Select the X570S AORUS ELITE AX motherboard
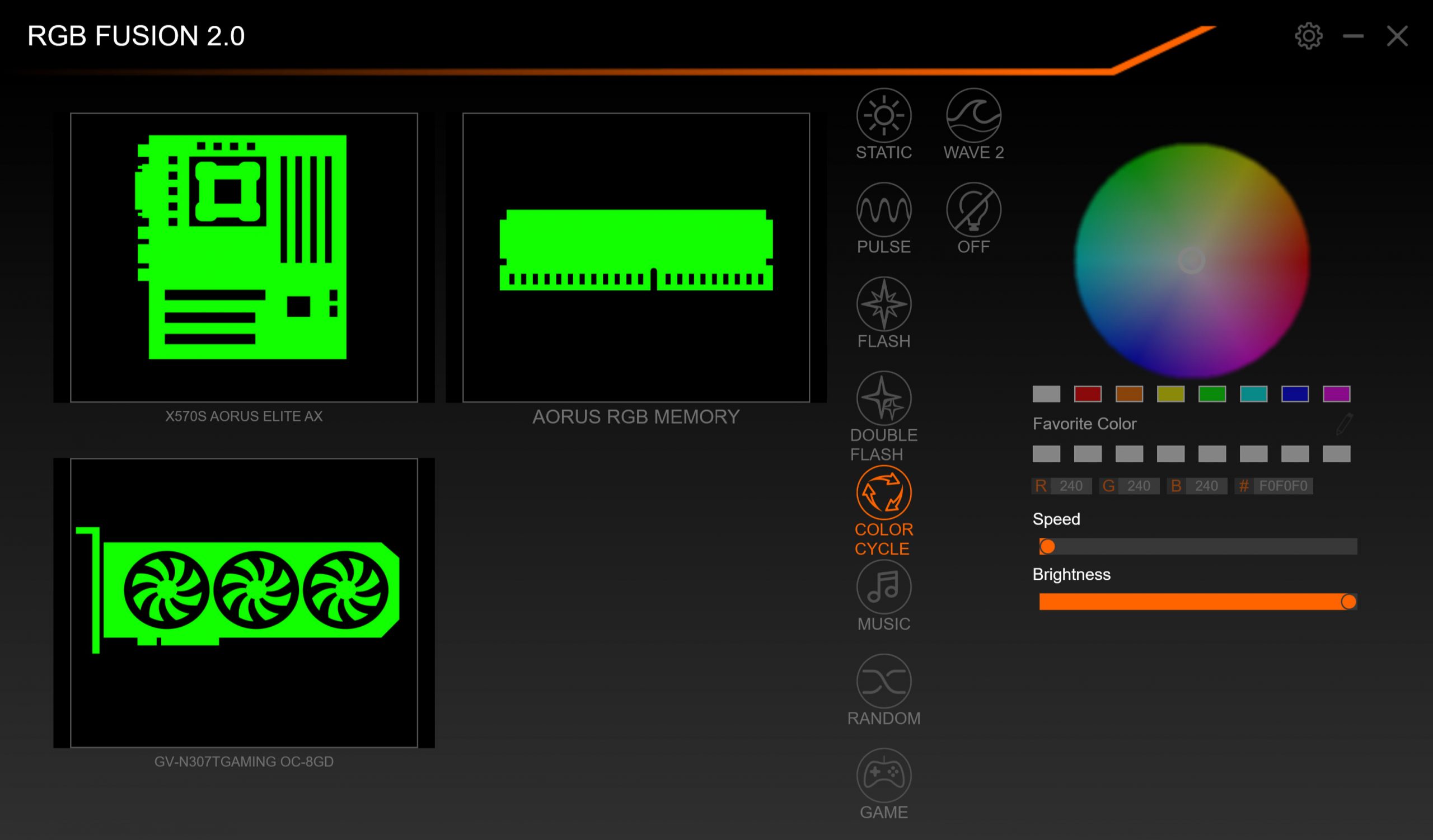Screen dimensions: 1433x840 244,257
